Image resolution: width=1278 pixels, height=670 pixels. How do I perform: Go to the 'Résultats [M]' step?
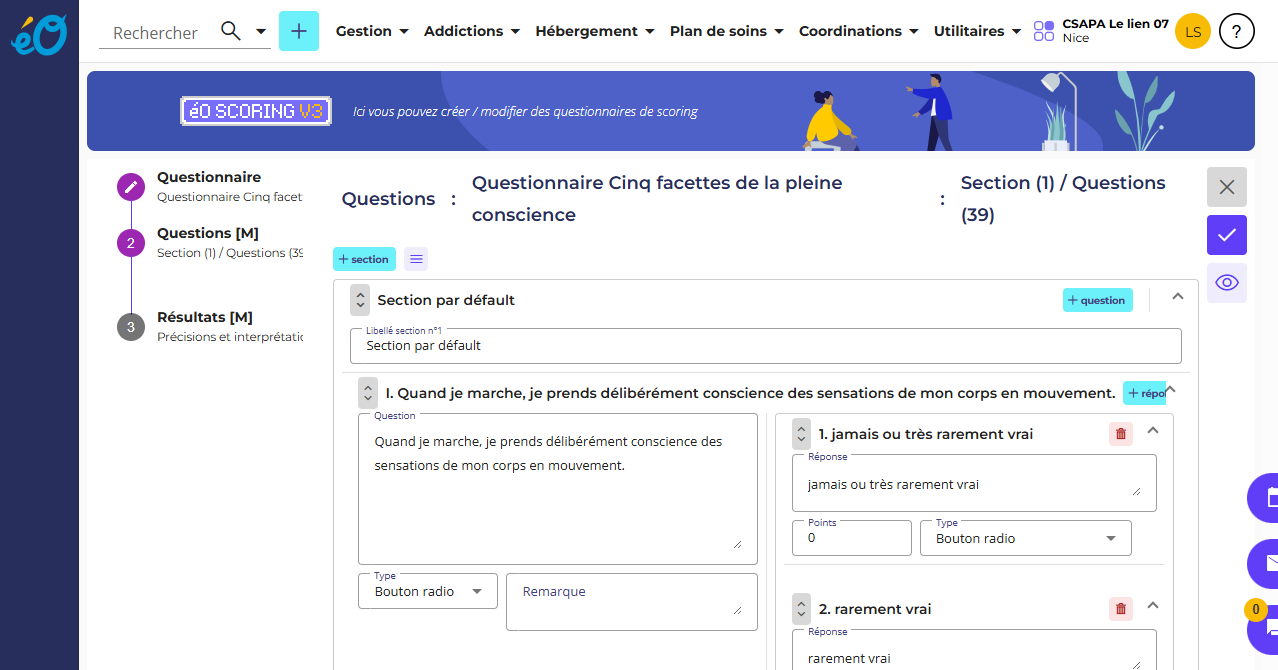(205, 318)
